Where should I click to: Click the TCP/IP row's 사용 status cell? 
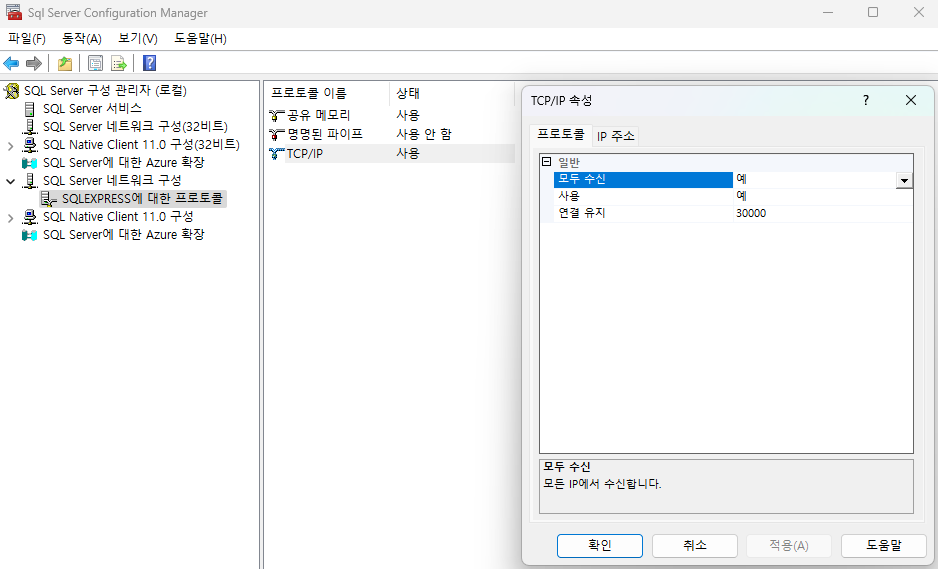pyautogui.click(x=408, y=154)
